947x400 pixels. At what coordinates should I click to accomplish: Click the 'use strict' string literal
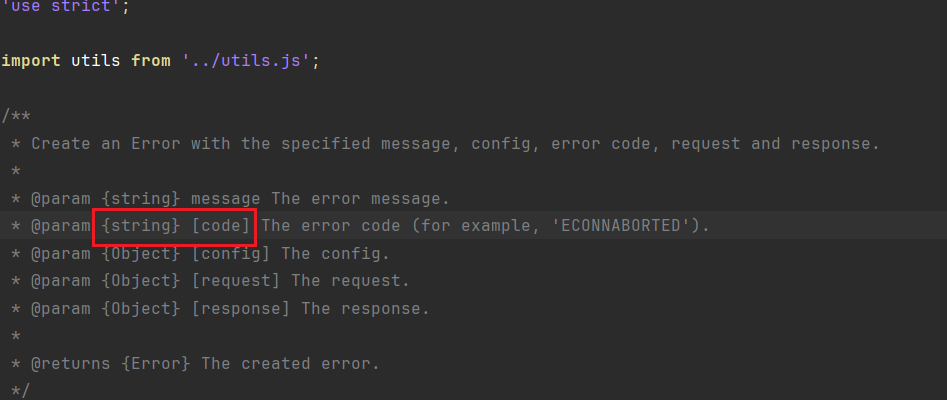click(60, 7)
